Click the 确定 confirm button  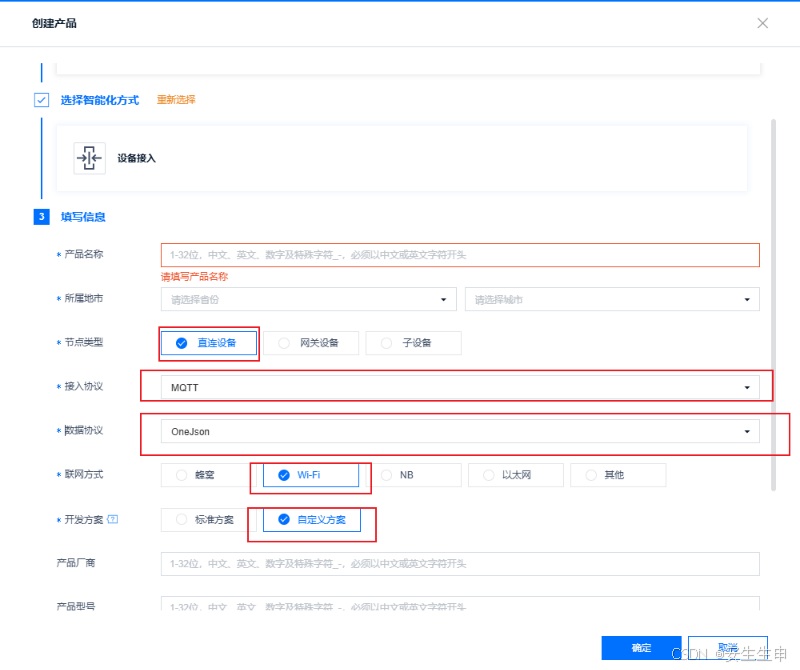tap(641, 648)
